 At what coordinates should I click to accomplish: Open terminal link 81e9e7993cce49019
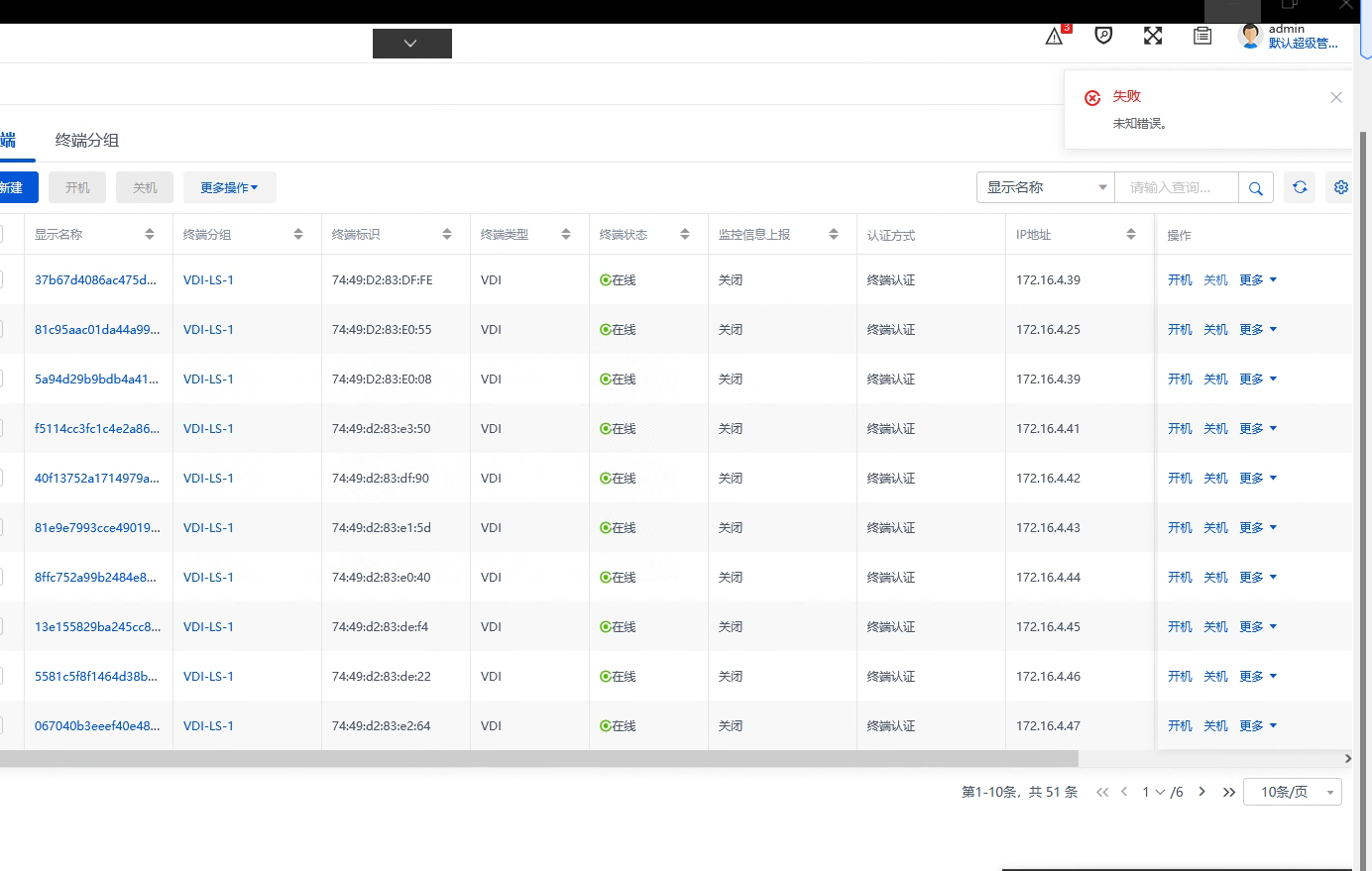(97, 528)
